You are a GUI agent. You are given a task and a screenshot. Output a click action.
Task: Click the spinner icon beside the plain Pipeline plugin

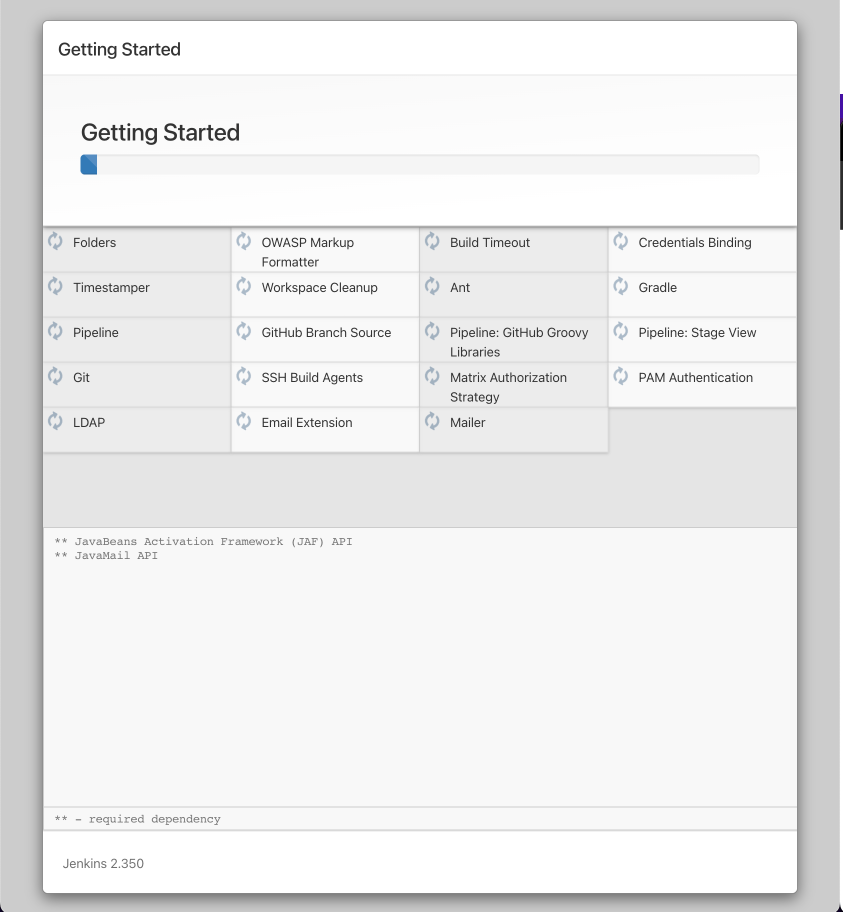tap(55, 331)
